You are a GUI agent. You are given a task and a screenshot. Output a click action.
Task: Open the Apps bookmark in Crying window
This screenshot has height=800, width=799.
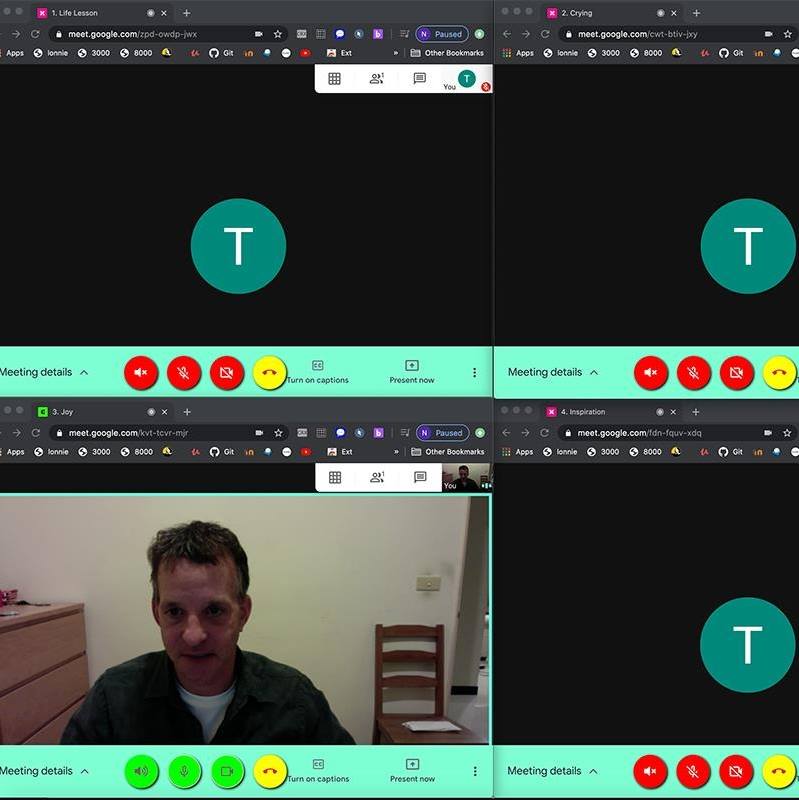point(518,53)
